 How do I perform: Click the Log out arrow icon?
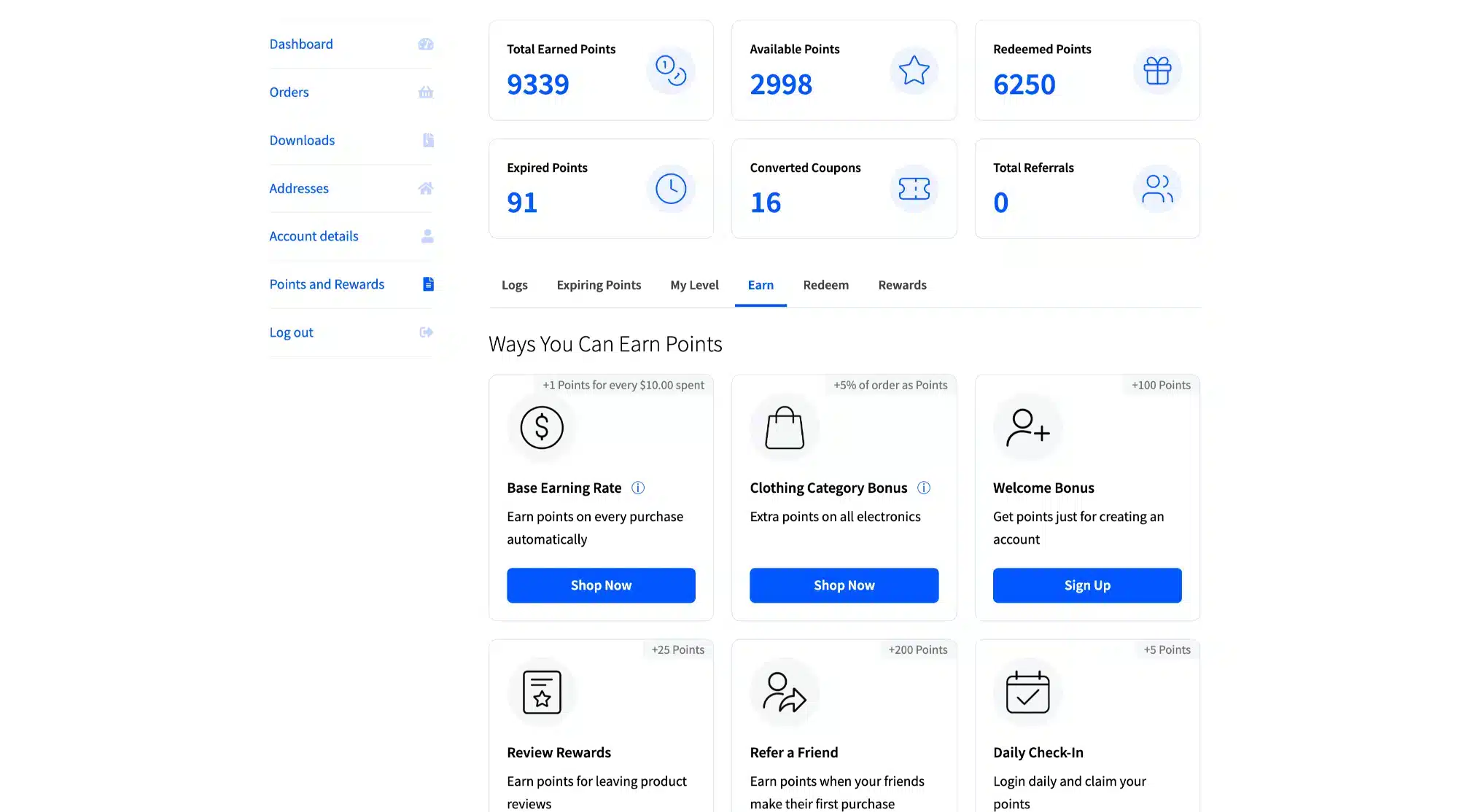point(427,332)
